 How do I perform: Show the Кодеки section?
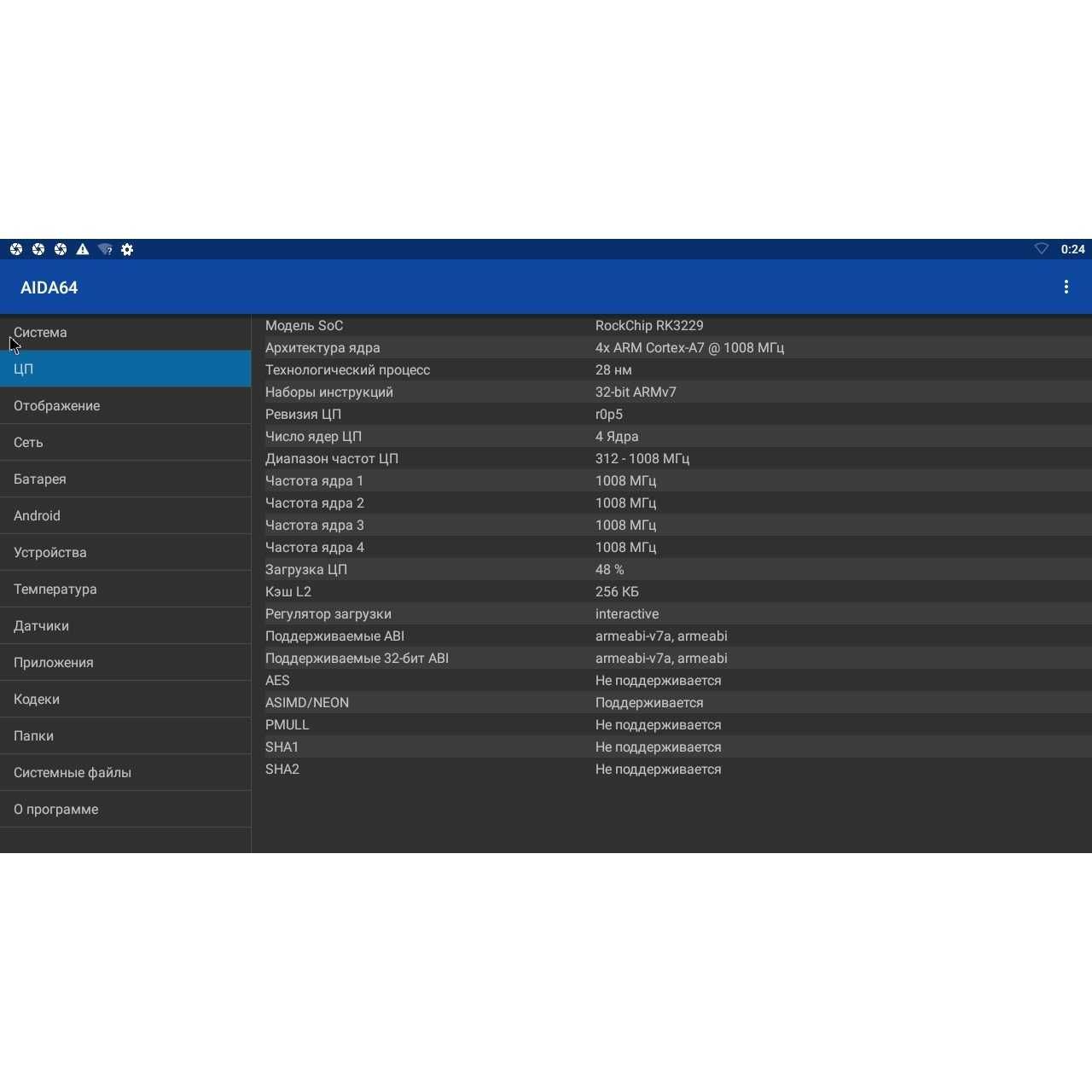coord(125,700)
